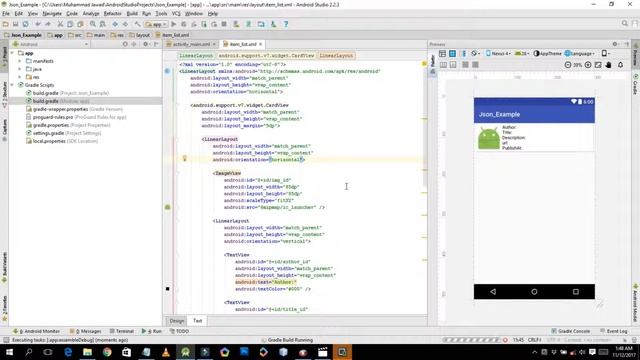The height and width of the screenshot is (360, 640).
Task: Click the preview warnings bell icon
Action: coord(621,65)
